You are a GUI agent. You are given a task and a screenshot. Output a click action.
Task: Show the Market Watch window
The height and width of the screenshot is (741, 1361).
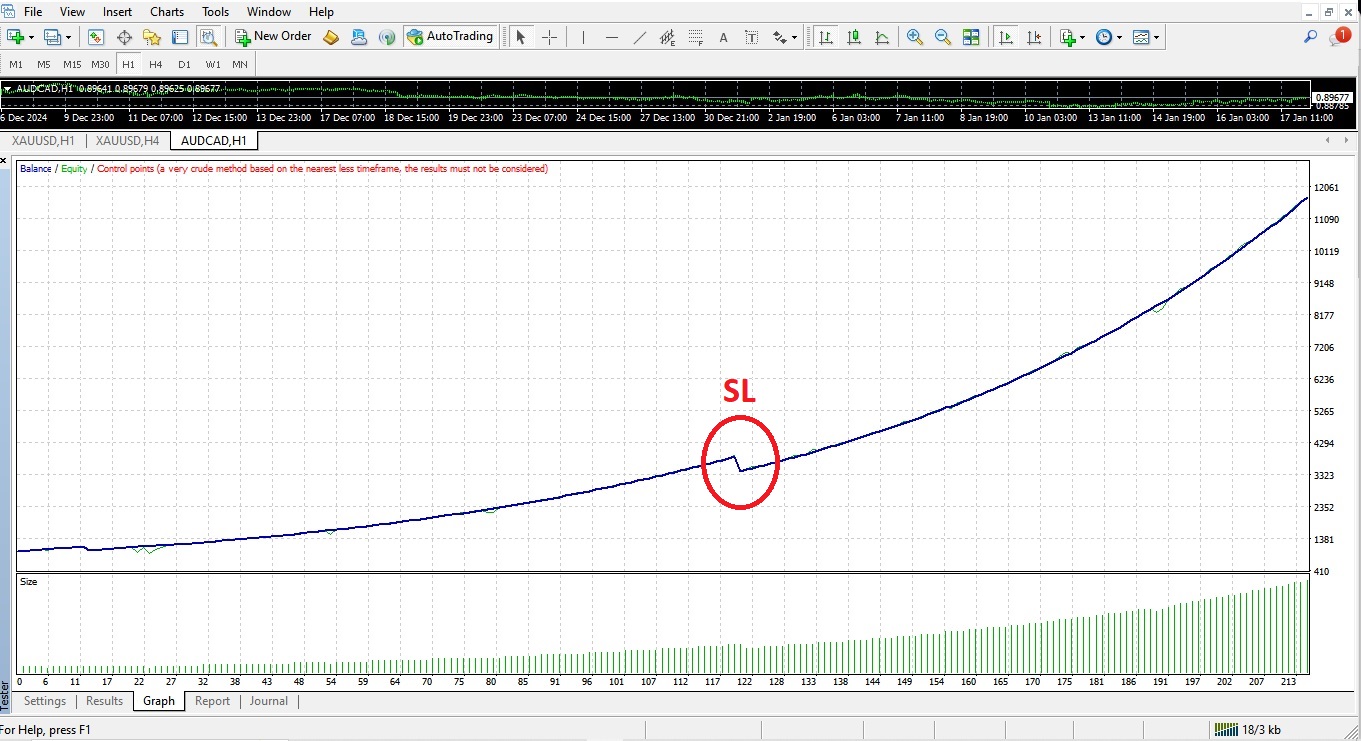(96, 37)
